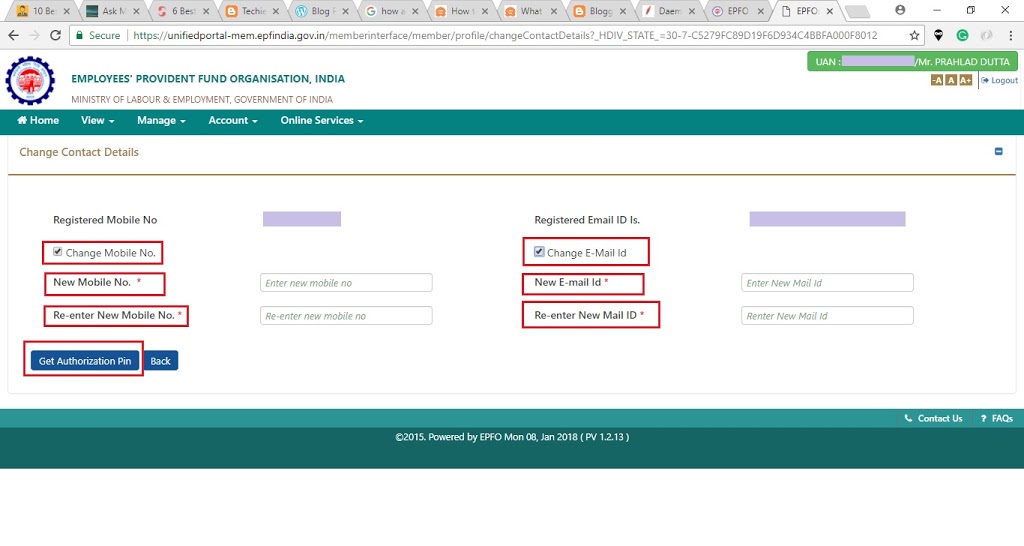
Task: Close the '10 Be' browser tab
Action: click(67, 11)
